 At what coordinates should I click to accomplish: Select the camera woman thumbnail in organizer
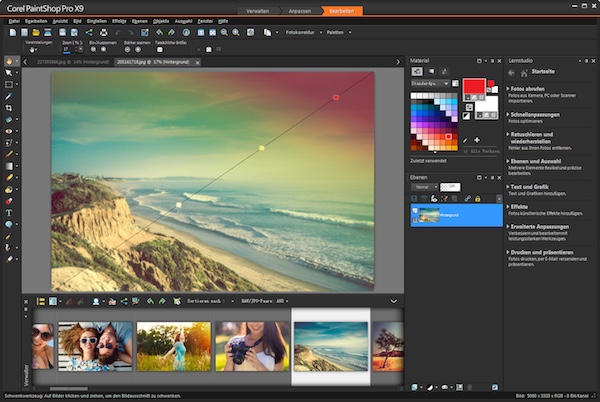[252, 346]
